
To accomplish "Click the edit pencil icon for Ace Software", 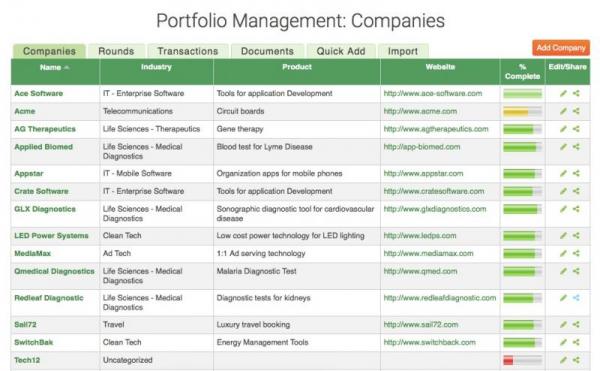I will point(563,93).
